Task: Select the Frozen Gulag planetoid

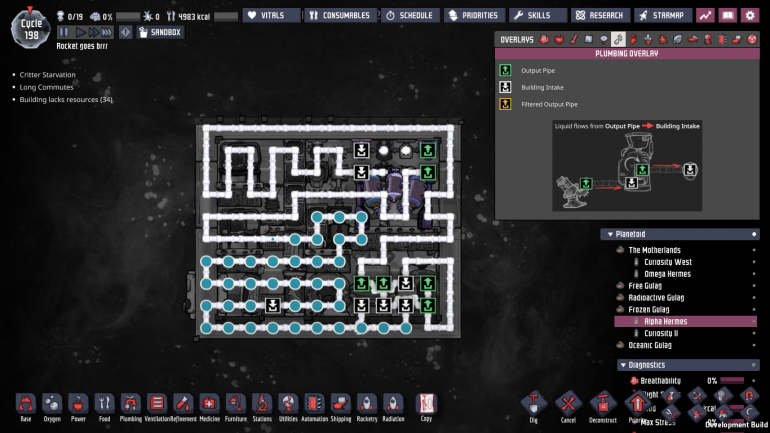Action: point(649,309)
